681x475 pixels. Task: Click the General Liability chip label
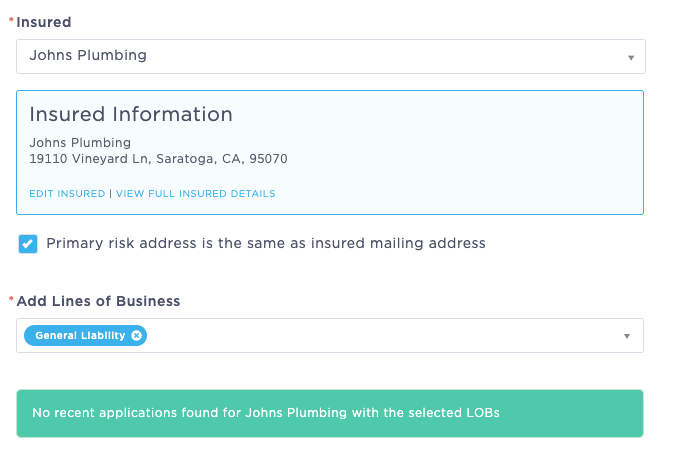80,336
